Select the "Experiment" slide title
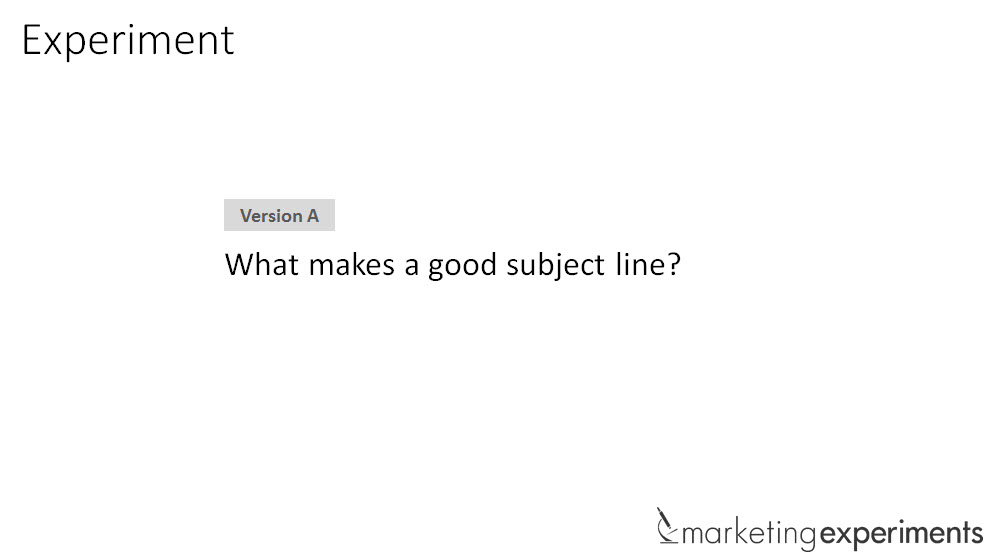The image size is (989, 556). [x=128, y=40]
